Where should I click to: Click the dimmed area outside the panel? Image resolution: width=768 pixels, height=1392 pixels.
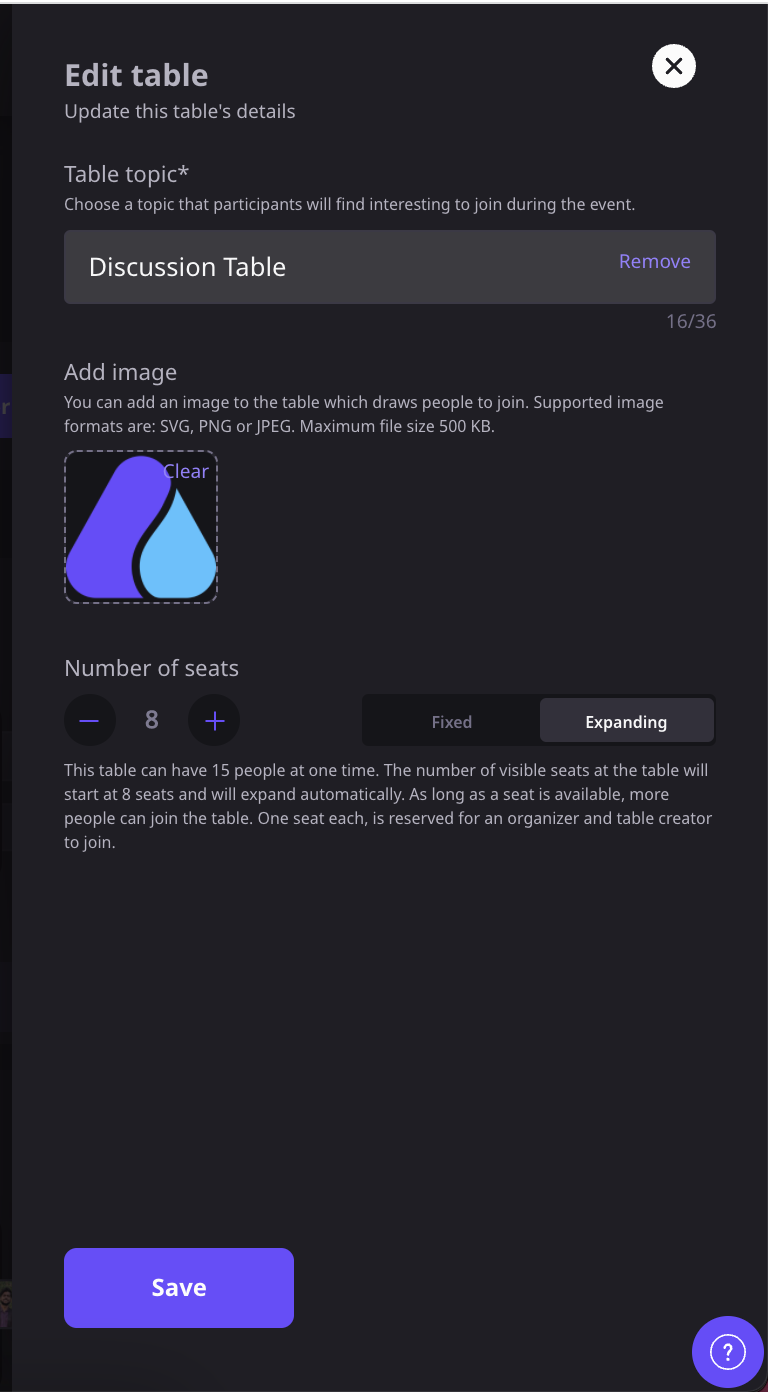[5, 700]
